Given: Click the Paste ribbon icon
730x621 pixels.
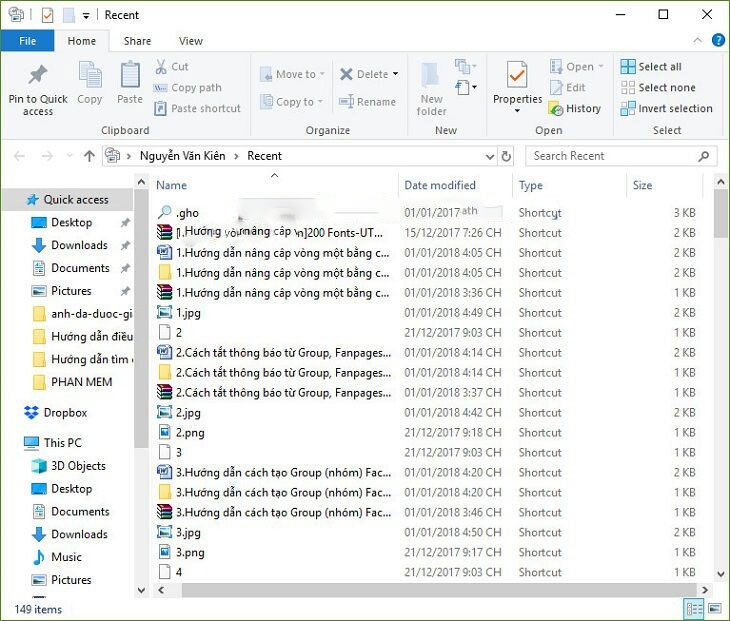Looking at the screenshot, I should [130, 75].
